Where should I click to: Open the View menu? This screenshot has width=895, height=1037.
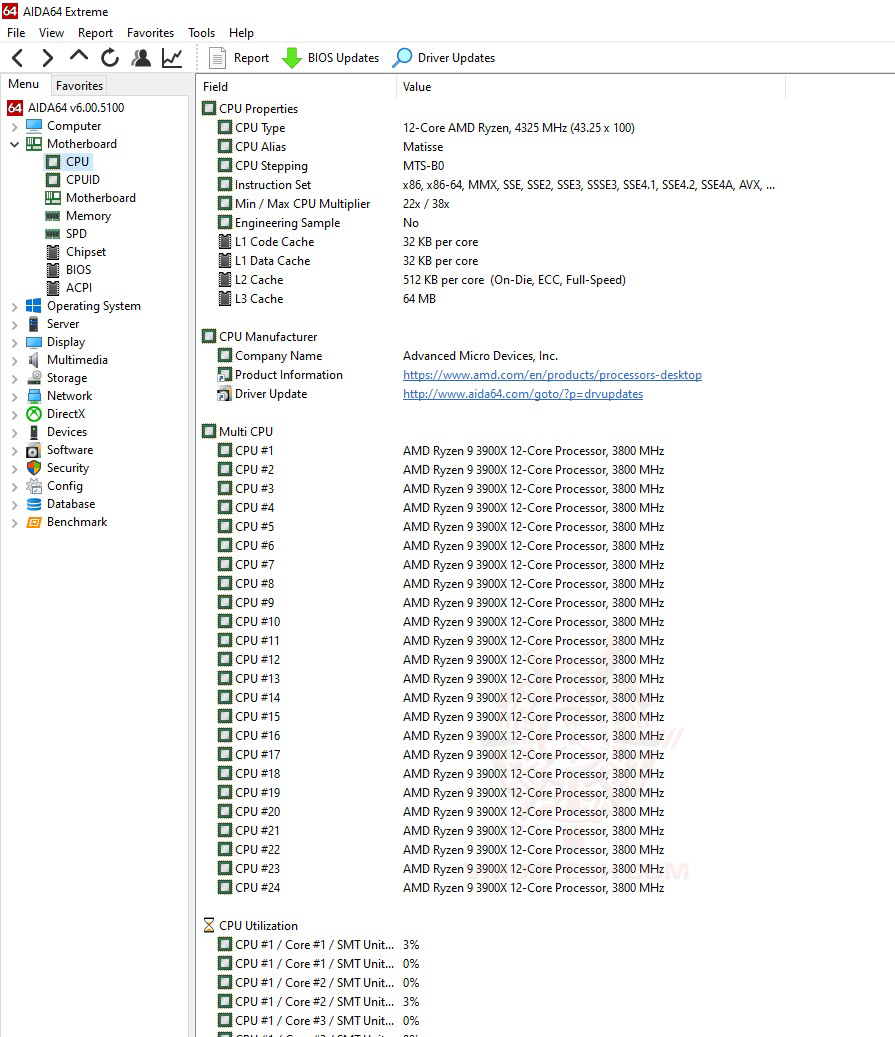51,32
